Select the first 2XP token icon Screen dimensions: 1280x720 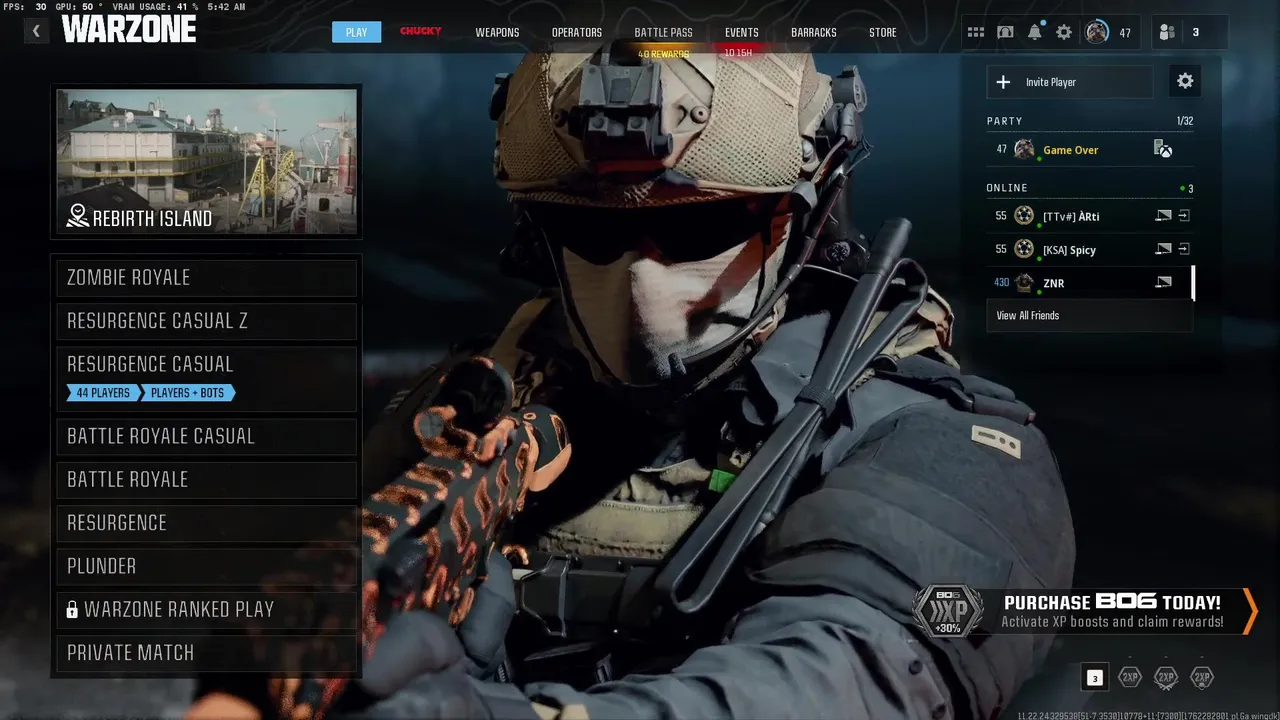(1129, 678)
